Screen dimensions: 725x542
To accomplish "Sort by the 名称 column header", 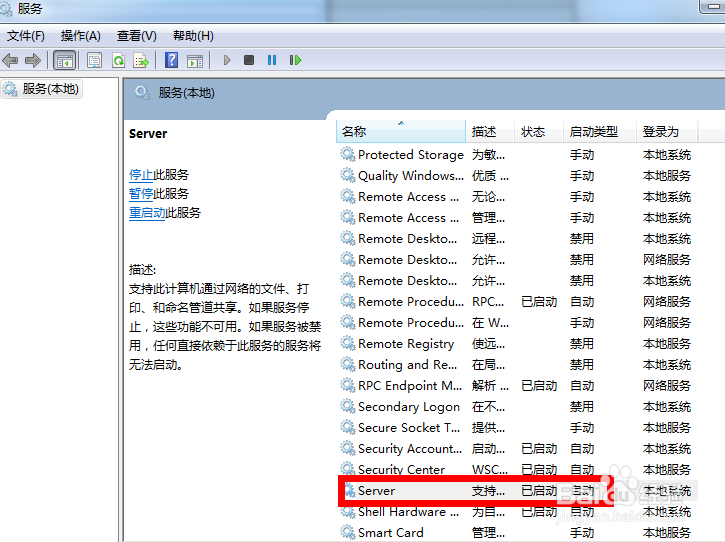I will [400, 131].
